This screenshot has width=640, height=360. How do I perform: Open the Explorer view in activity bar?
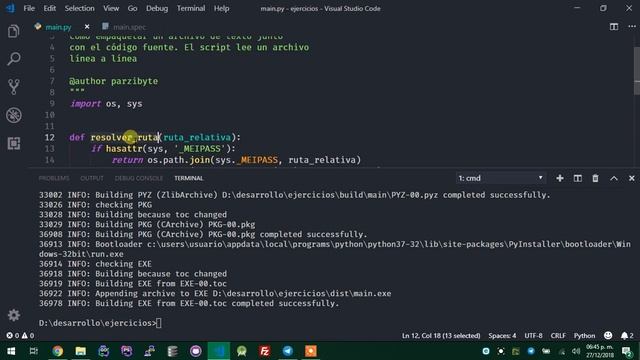13,31
